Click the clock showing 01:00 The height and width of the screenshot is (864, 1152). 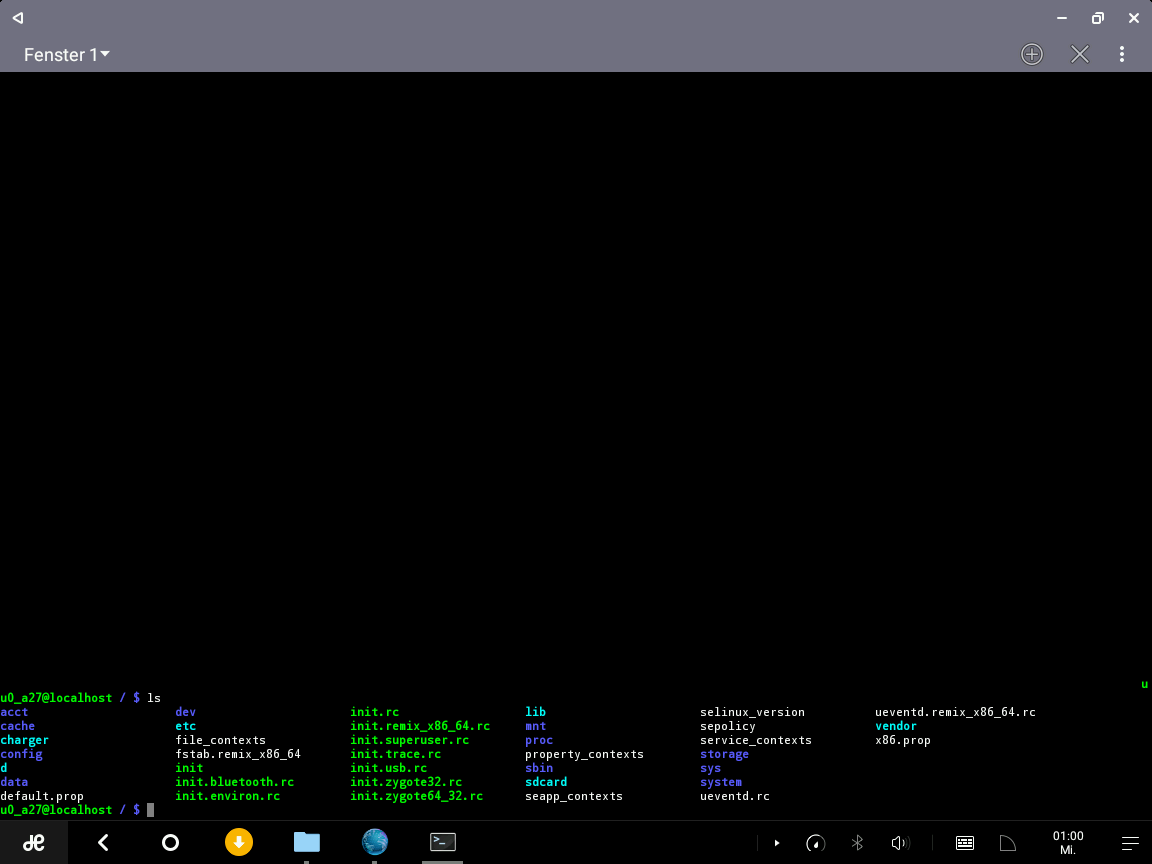point(1068,842)
